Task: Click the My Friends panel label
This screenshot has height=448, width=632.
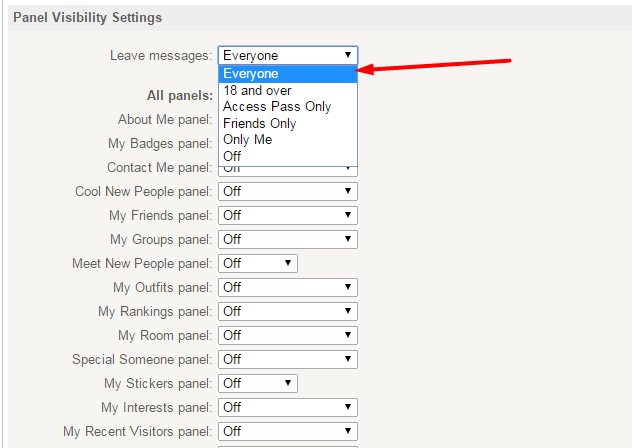Action: click(x=160, y=216)
